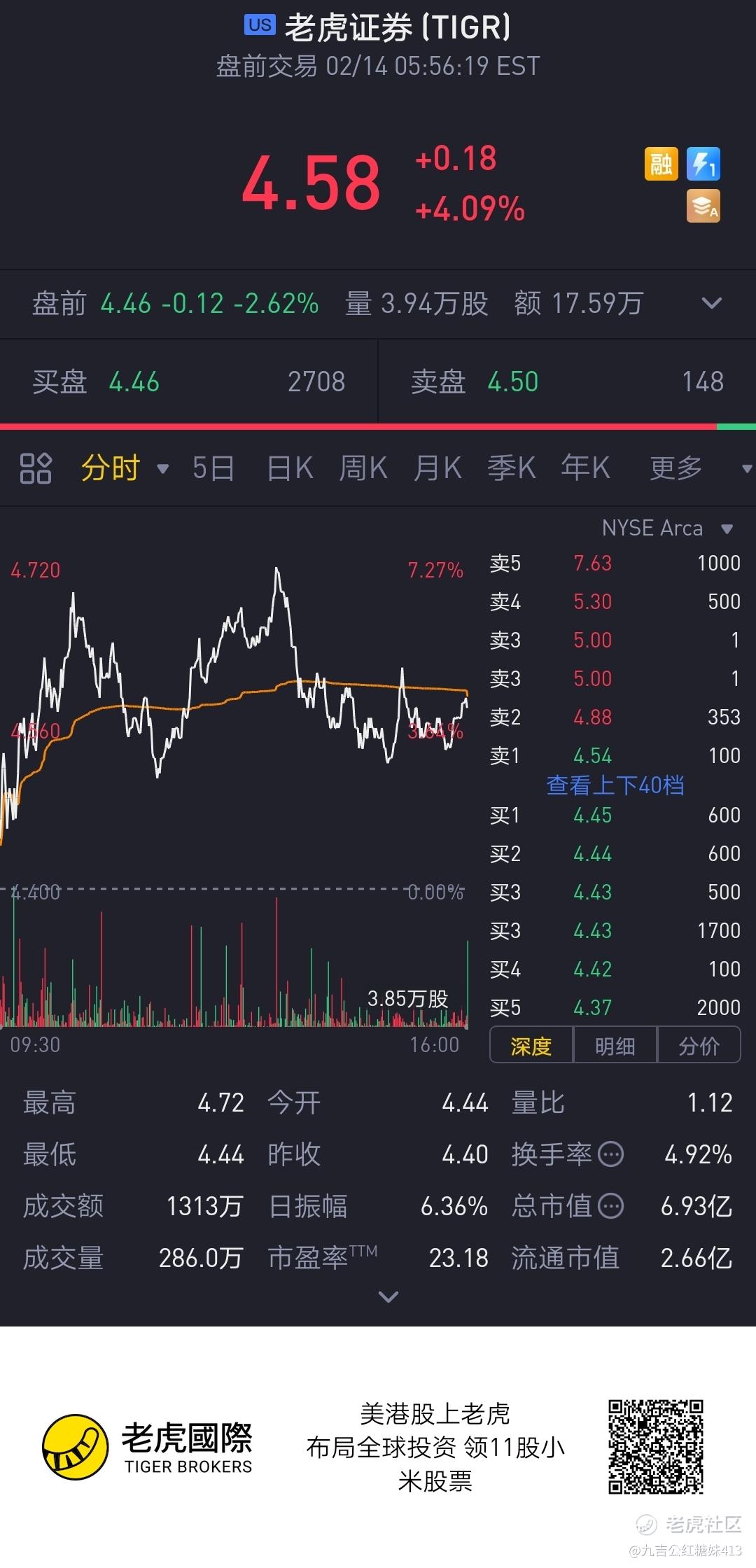Tap the orange stacked layers icon

[x=703, y=206]
